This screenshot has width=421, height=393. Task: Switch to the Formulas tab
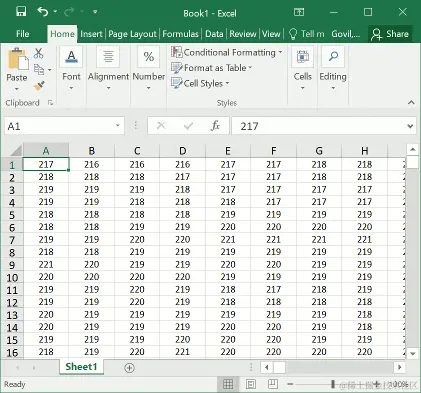(180, 34)
